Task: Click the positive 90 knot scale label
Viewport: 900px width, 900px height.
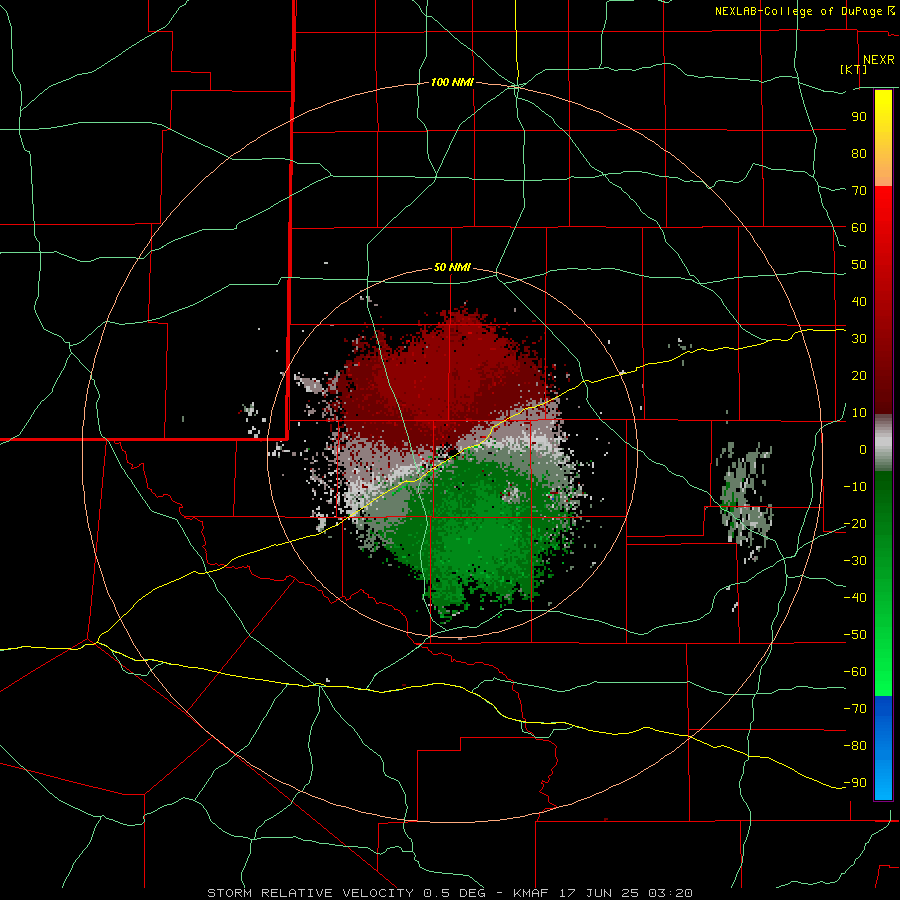Action: click(x=859, y=117)
